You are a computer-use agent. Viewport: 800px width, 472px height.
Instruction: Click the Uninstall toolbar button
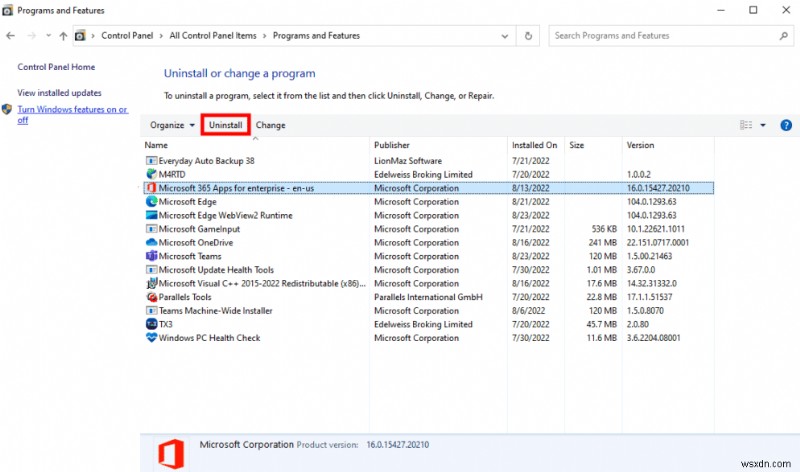225,125
